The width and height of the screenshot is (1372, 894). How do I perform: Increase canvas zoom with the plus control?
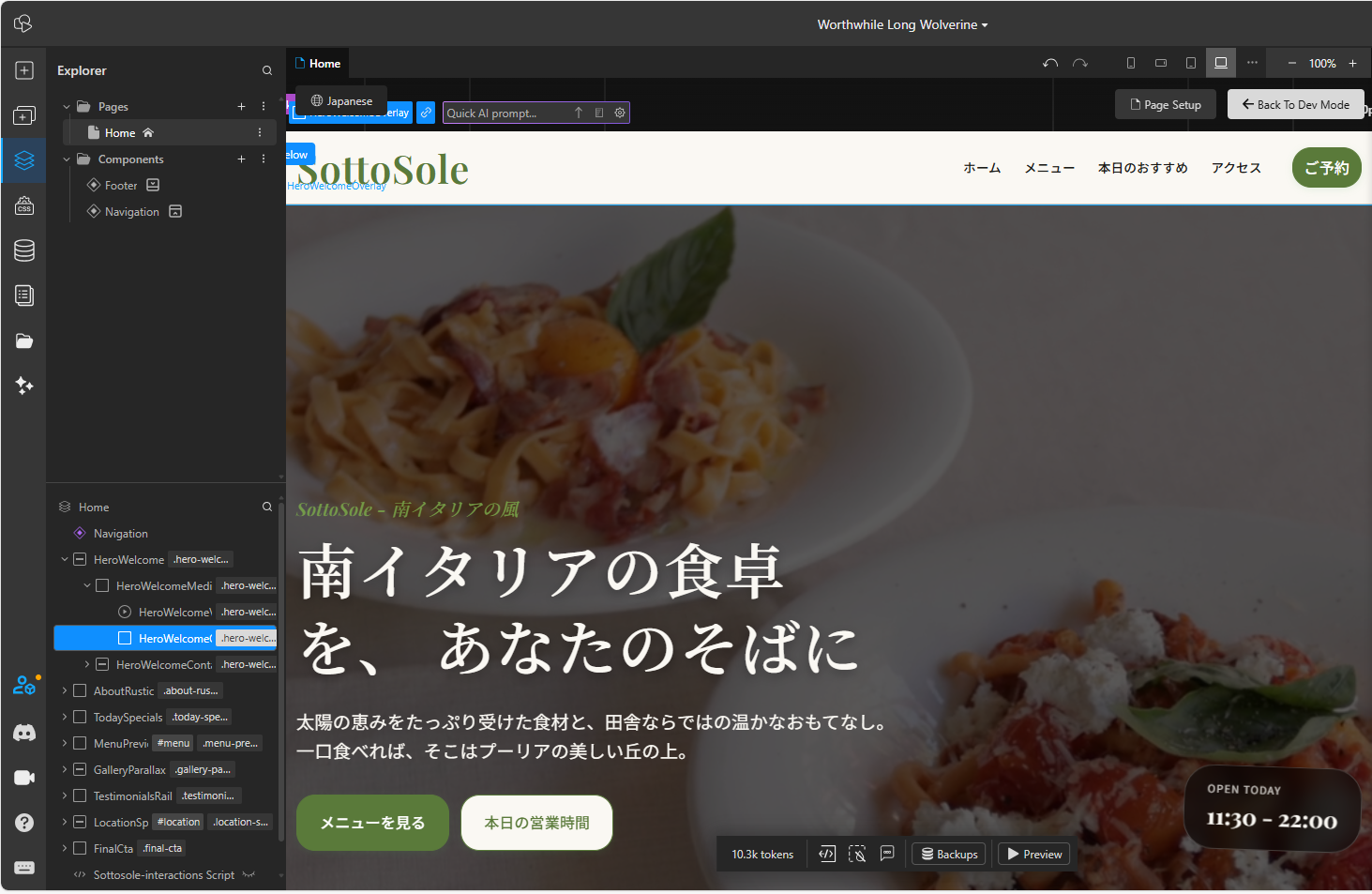pos(1352,63)
